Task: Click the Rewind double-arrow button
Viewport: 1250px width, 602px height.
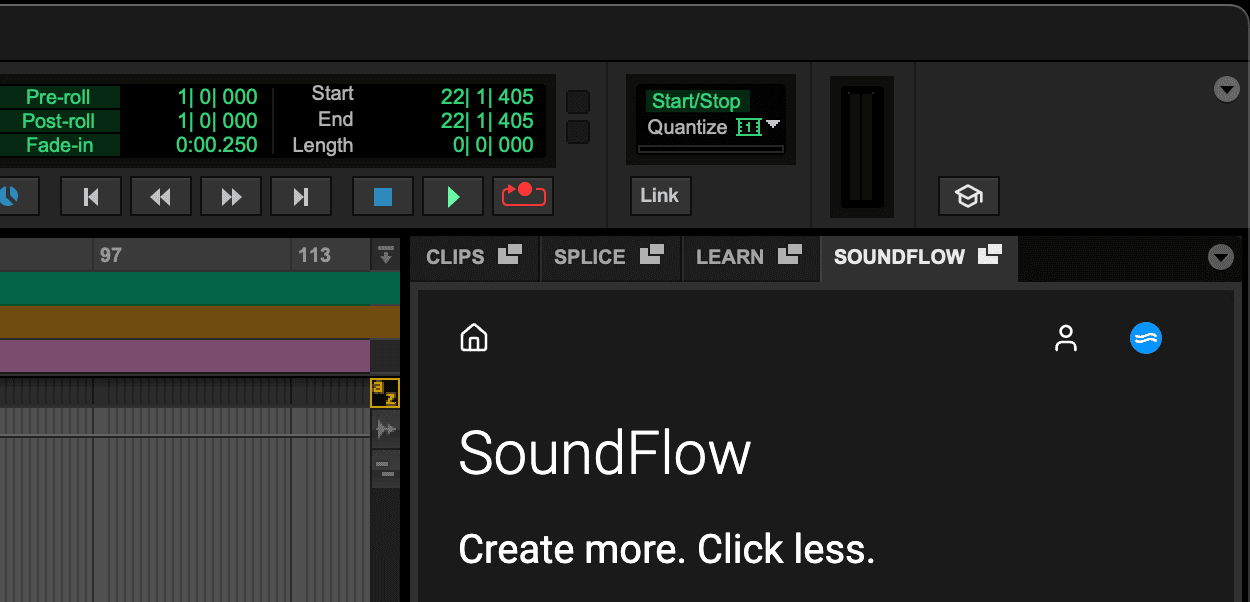Action: [x=160, y=197]
